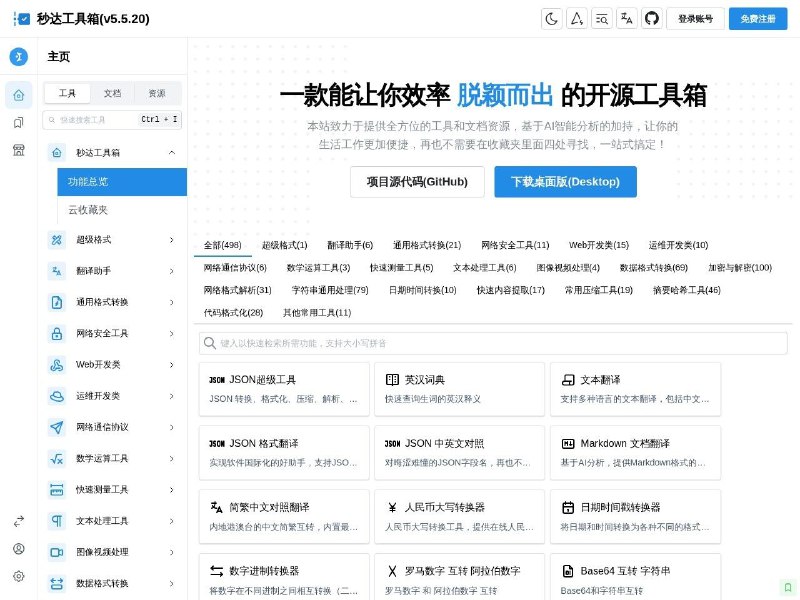
Task: Select the home icon in left rail
Action: 19,95
